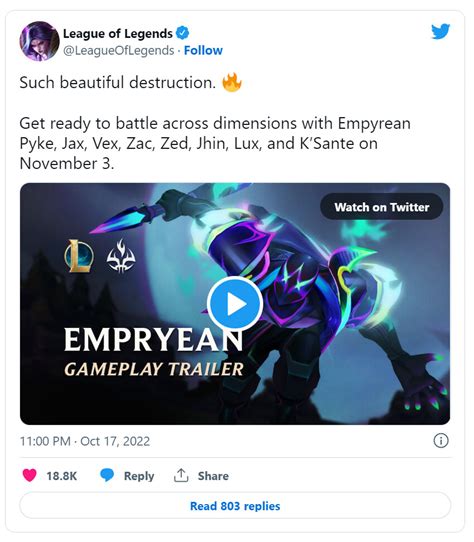Follow the League of Legends account

(203, 50)
